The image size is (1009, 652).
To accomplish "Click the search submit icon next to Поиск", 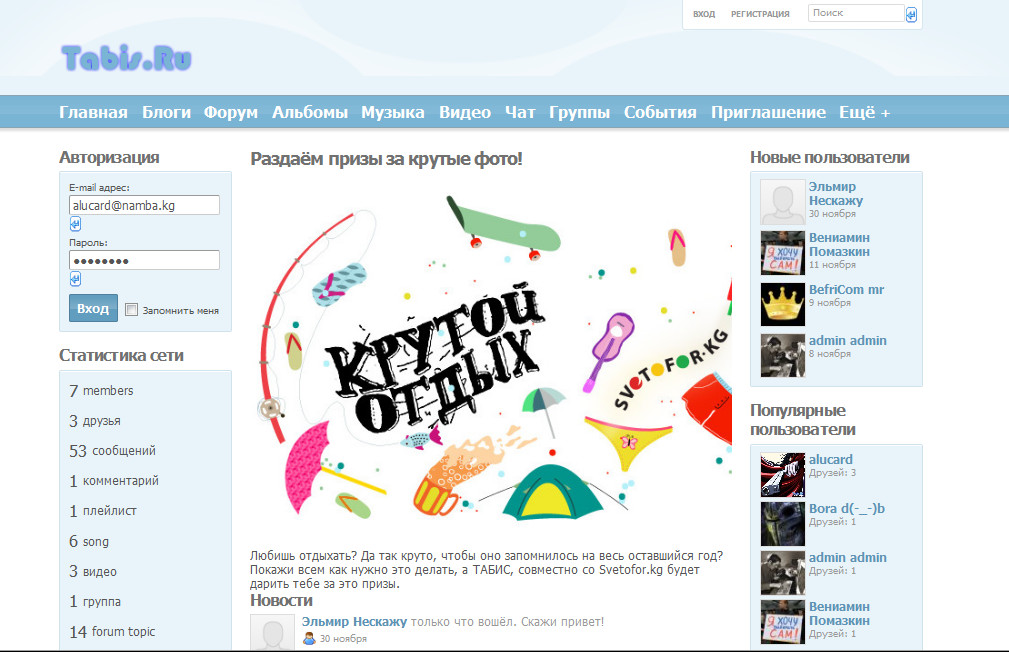I will coord(911,14).
